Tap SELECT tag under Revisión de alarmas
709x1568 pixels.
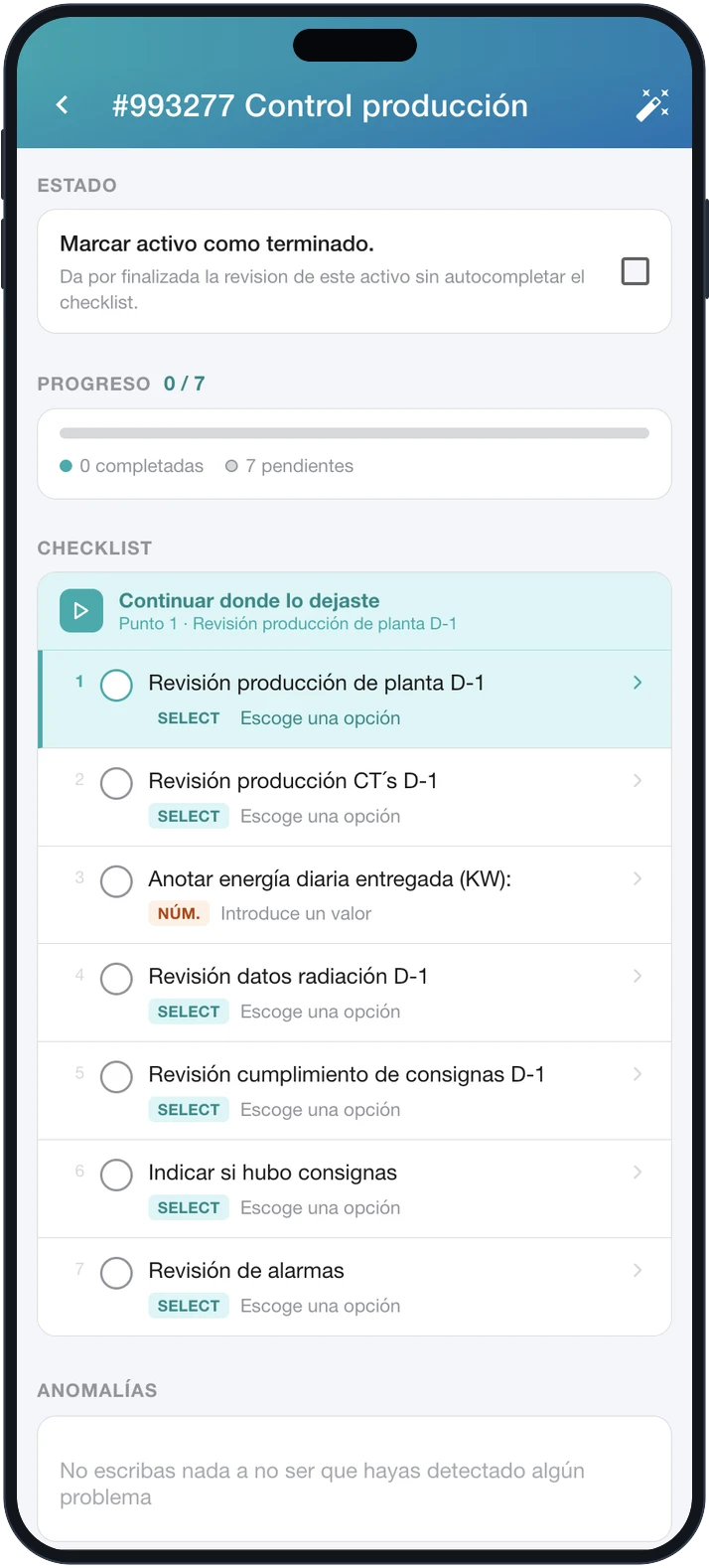(x=189, y=1306)
